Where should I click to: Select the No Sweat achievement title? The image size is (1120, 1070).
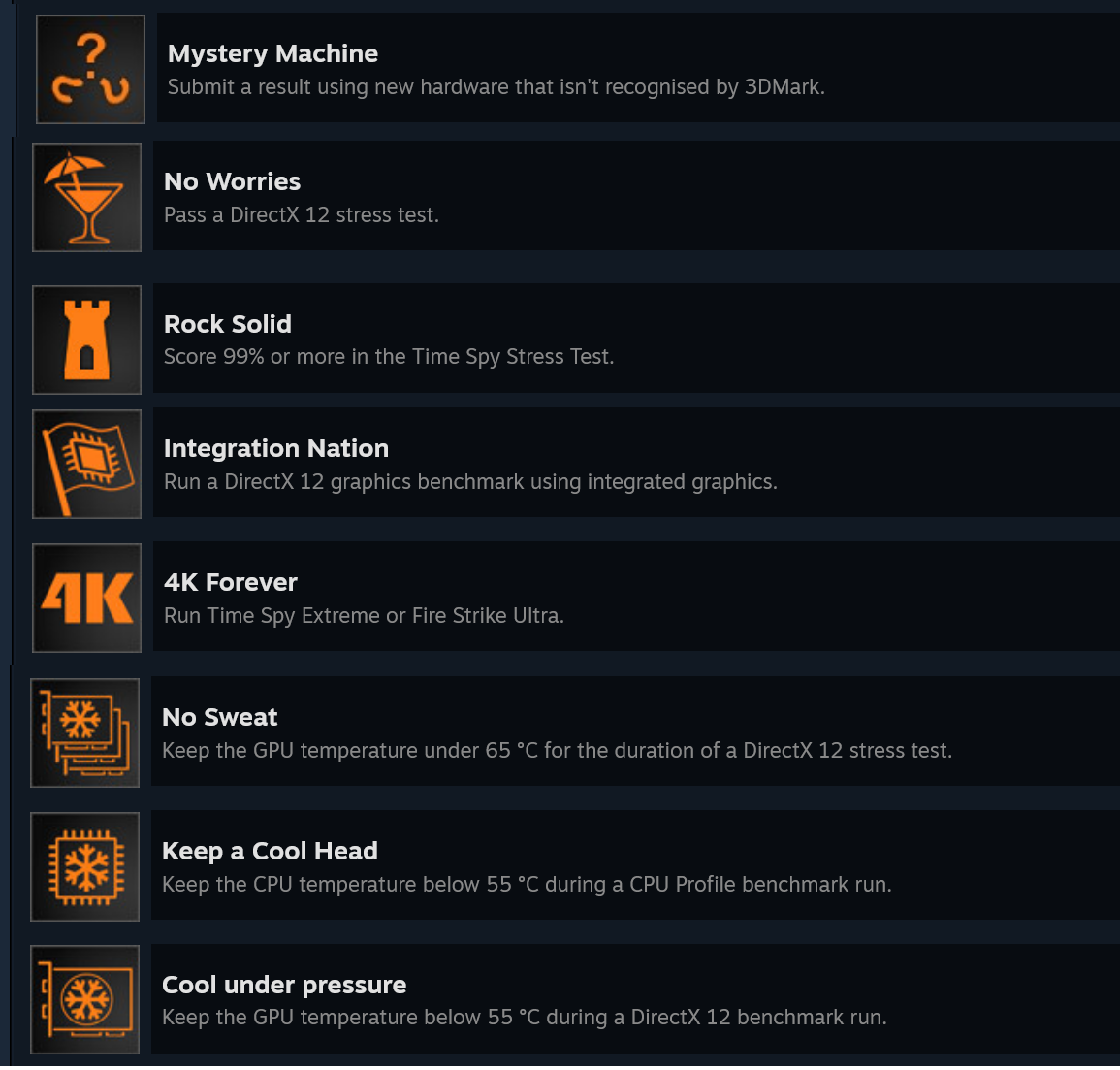(219, 717)
